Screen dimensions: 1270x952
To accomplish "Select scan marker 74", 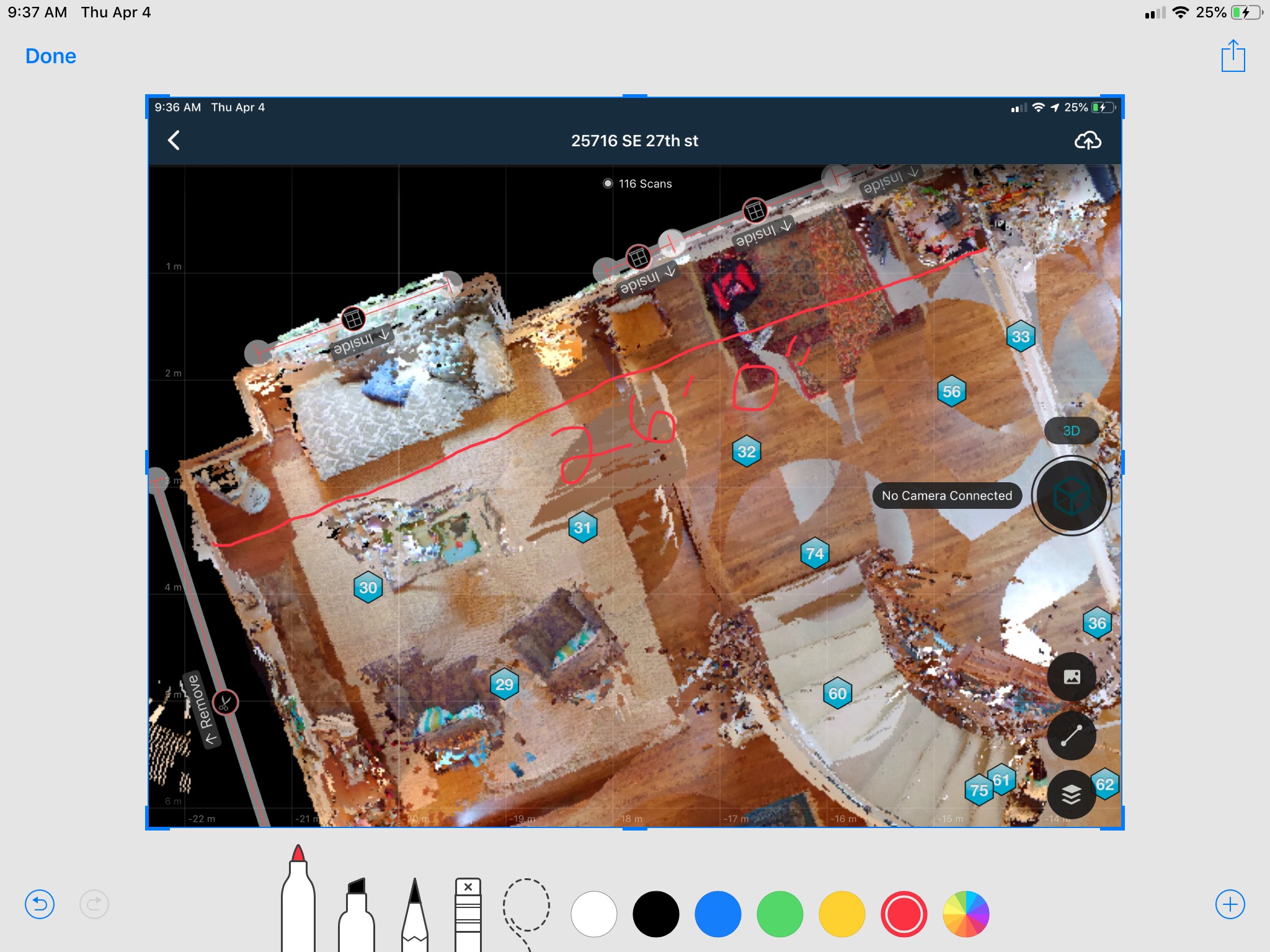I will pos(815,553).
